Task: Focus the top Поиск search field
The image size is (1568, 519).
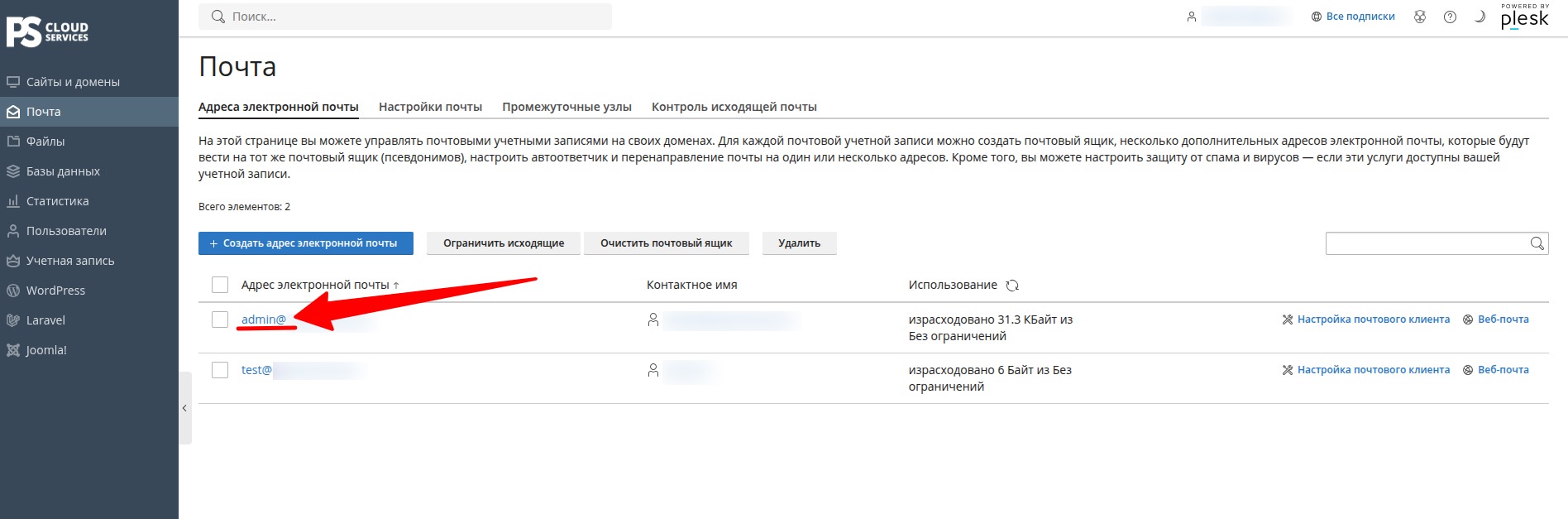Action: (x=405, y=17)
